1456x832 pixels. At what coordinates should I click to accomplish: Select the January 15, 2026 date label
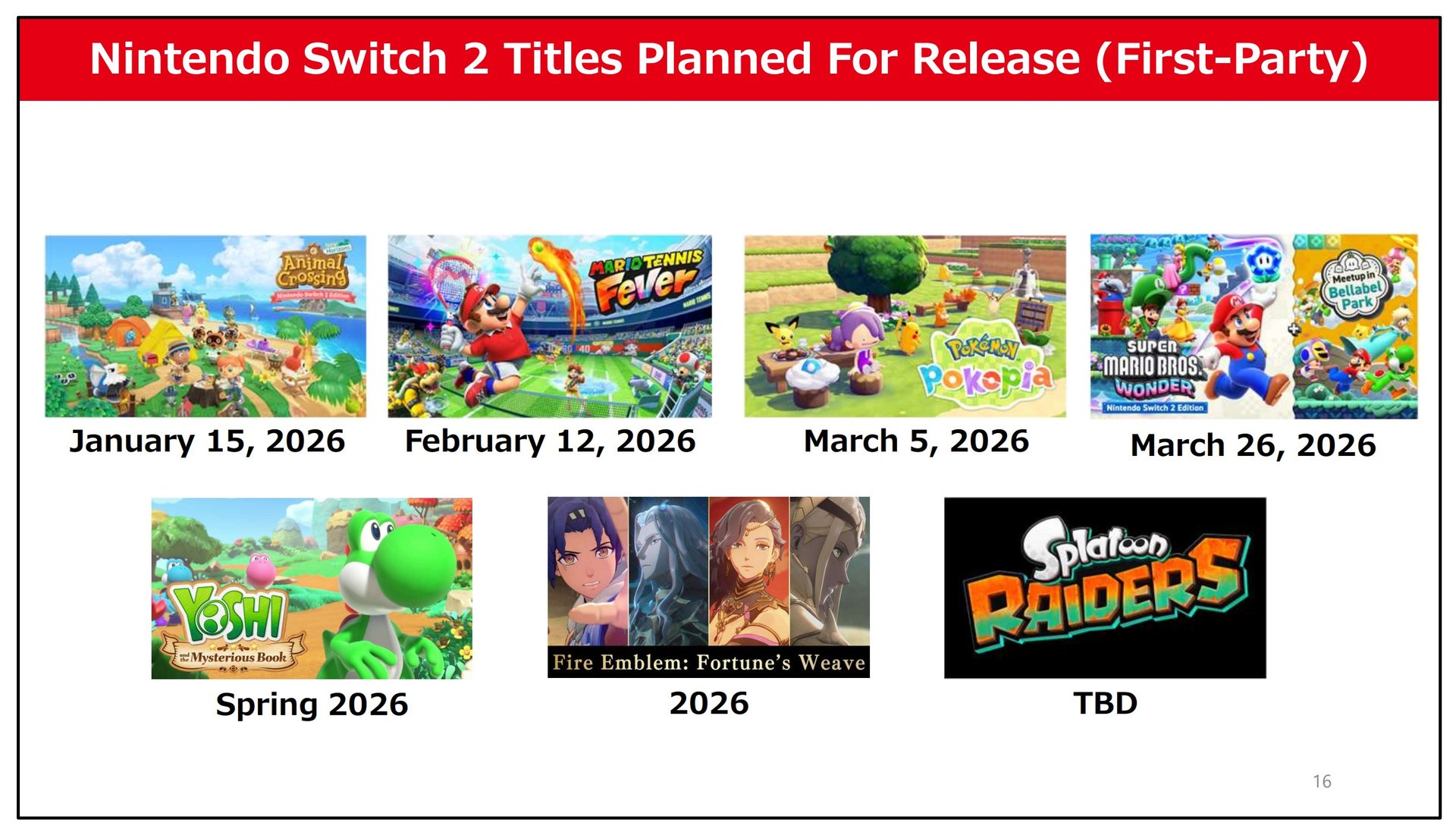(207, 441)
